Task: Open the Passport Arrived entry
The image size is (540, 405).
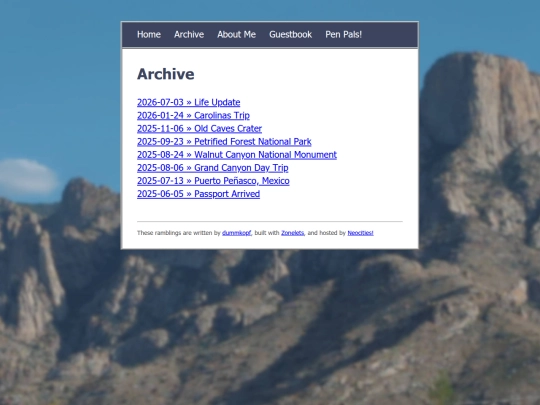Action: tap(198, 194)
